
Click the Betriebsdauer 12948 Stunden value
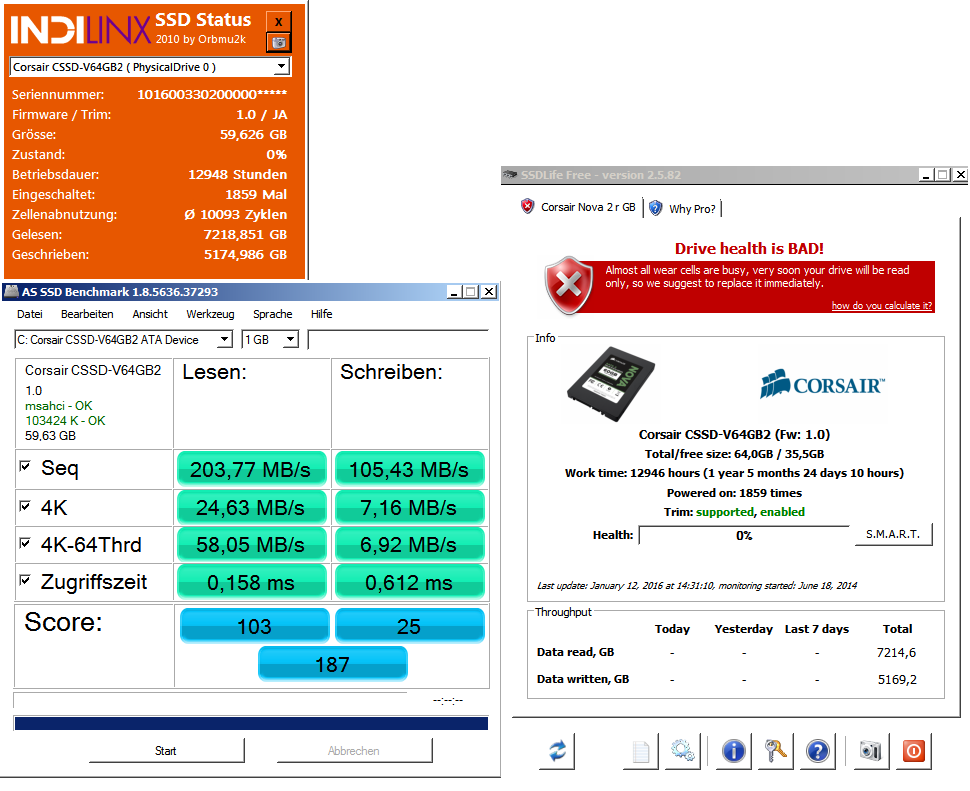click(x=238, y=174)
